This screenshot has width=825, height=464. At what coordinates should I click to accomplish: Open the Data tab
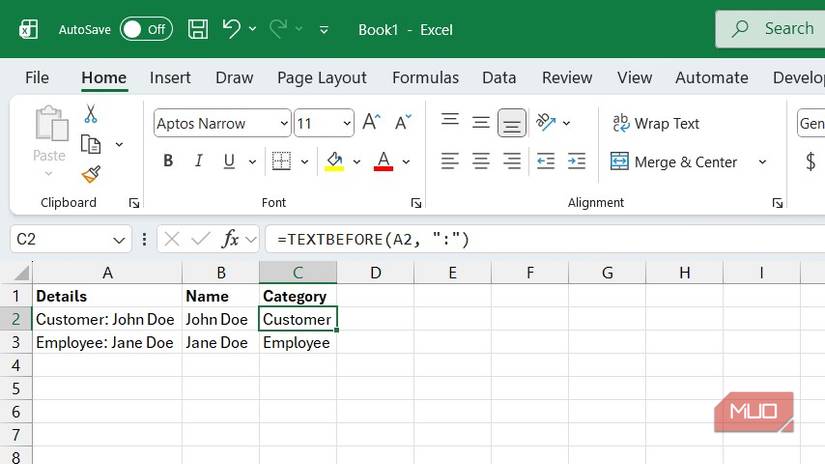click(x=499, y=78)
